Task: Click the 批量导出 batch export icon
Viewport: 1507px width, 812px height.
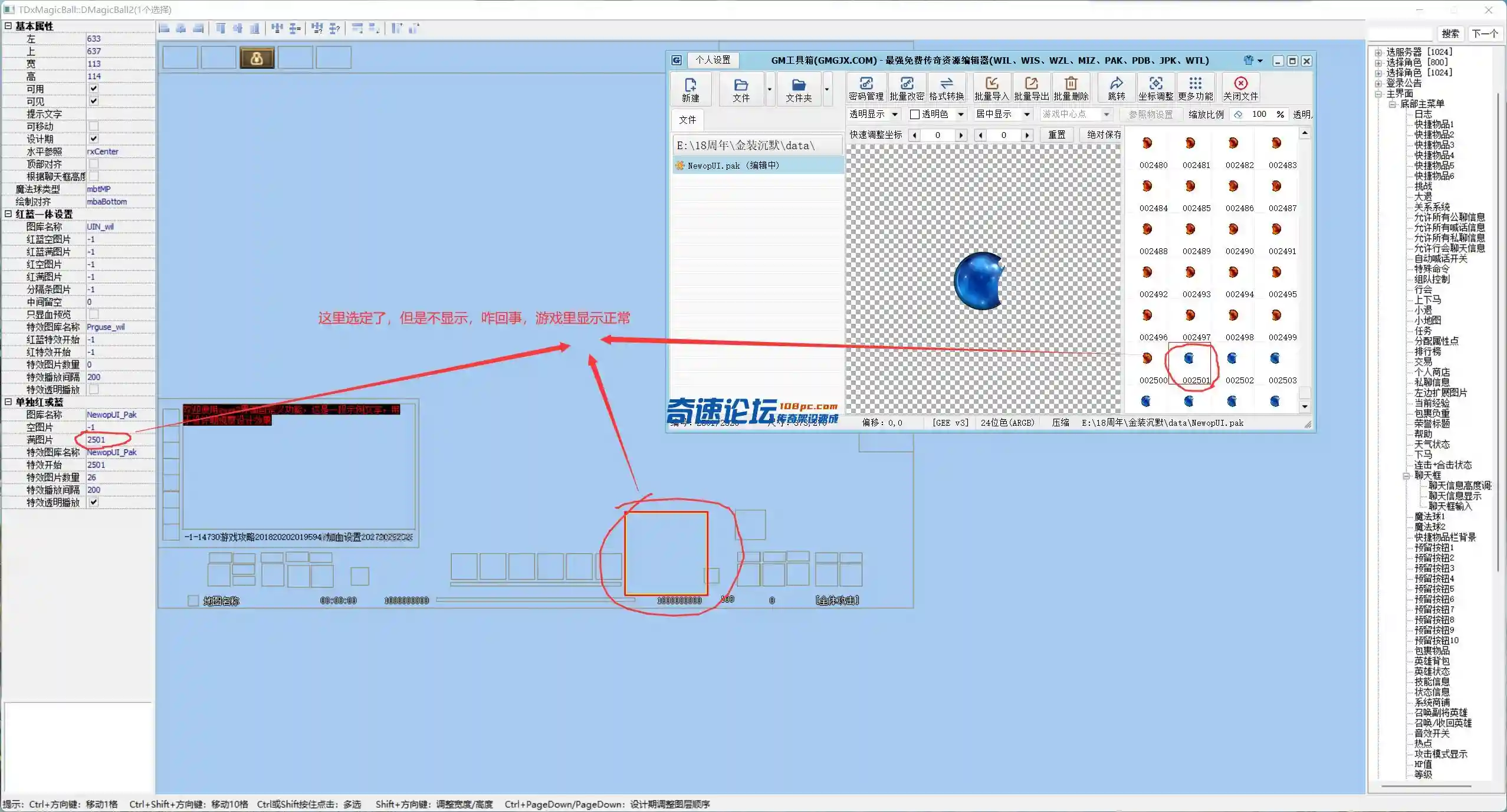Action: [x=1031, y=88]
